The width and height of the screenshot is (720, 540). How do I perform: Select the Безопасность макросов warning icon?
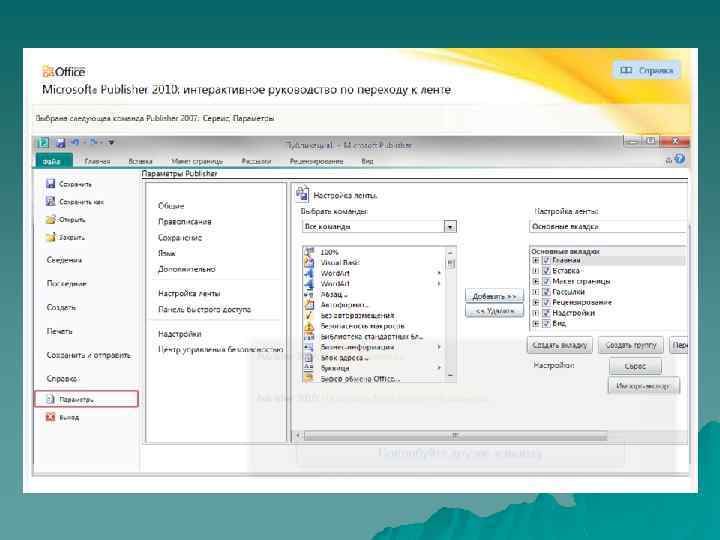click(x=309, y=326)
